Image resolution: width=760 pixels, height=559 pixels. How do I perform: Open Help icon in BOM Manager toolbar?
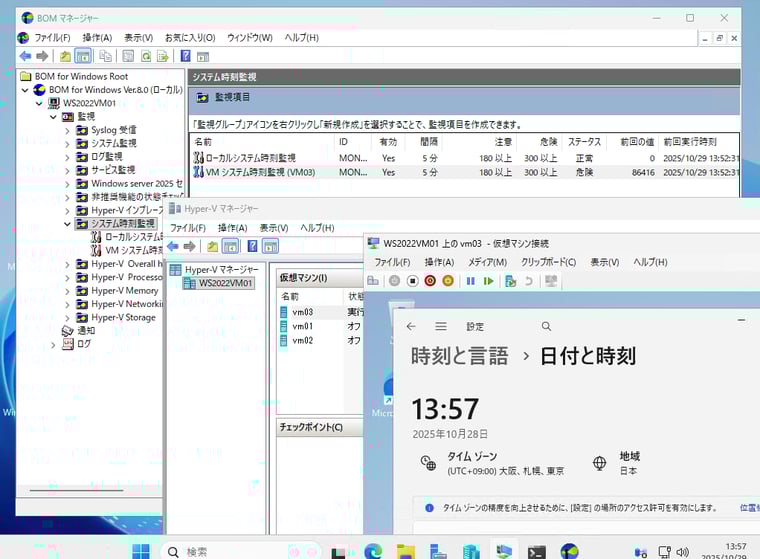(x=185, y=56)
